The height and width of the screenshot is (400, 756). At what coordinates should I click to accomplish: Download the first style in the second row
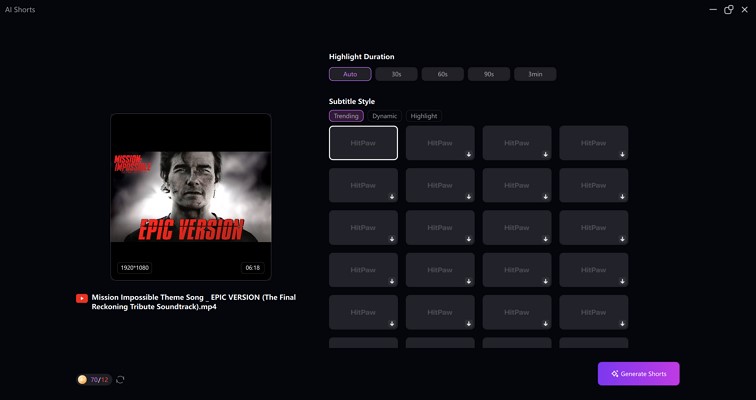[392, 197]
